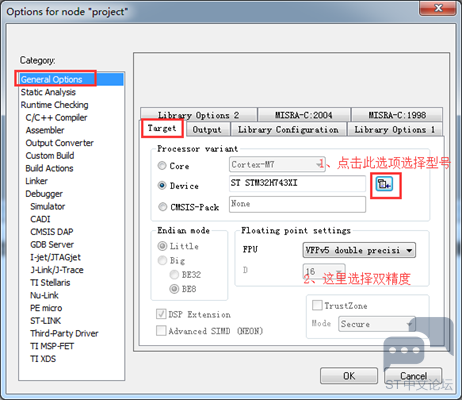Image resolution: width=462 pixels, height=400 pixels.
Task: Switch to the Output tab
Action: 207,130
